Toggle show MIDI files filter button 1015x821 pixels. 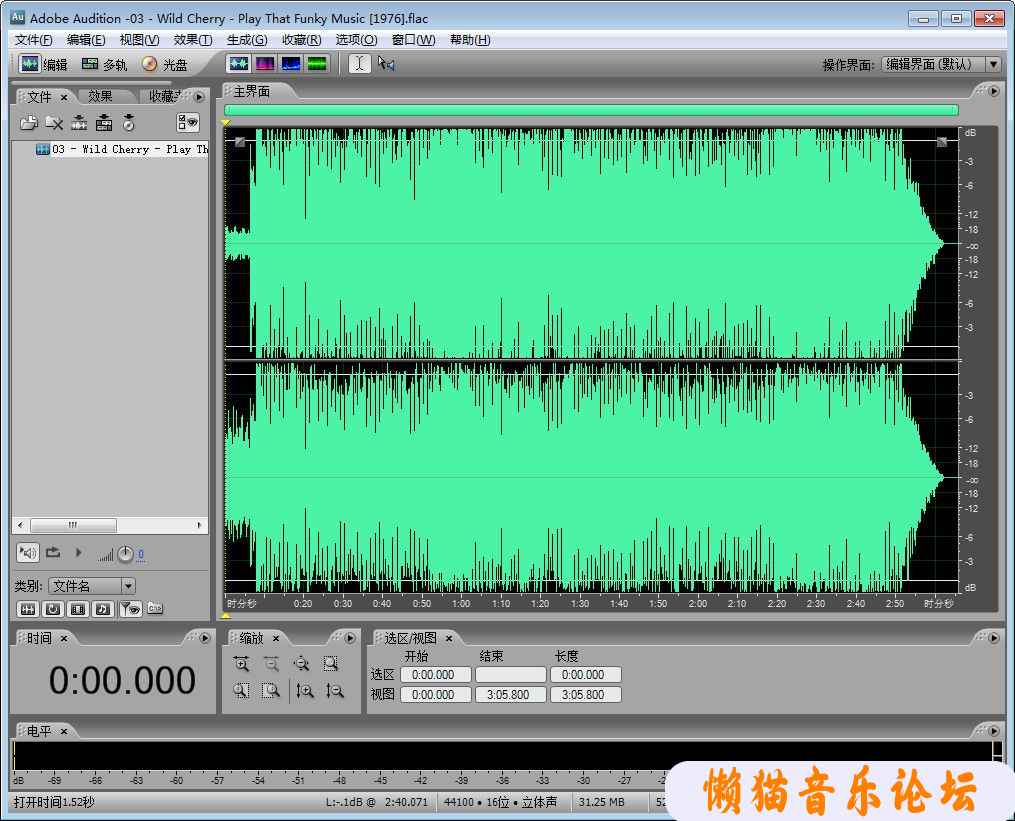pyautogui.click(x=104, y=609)
